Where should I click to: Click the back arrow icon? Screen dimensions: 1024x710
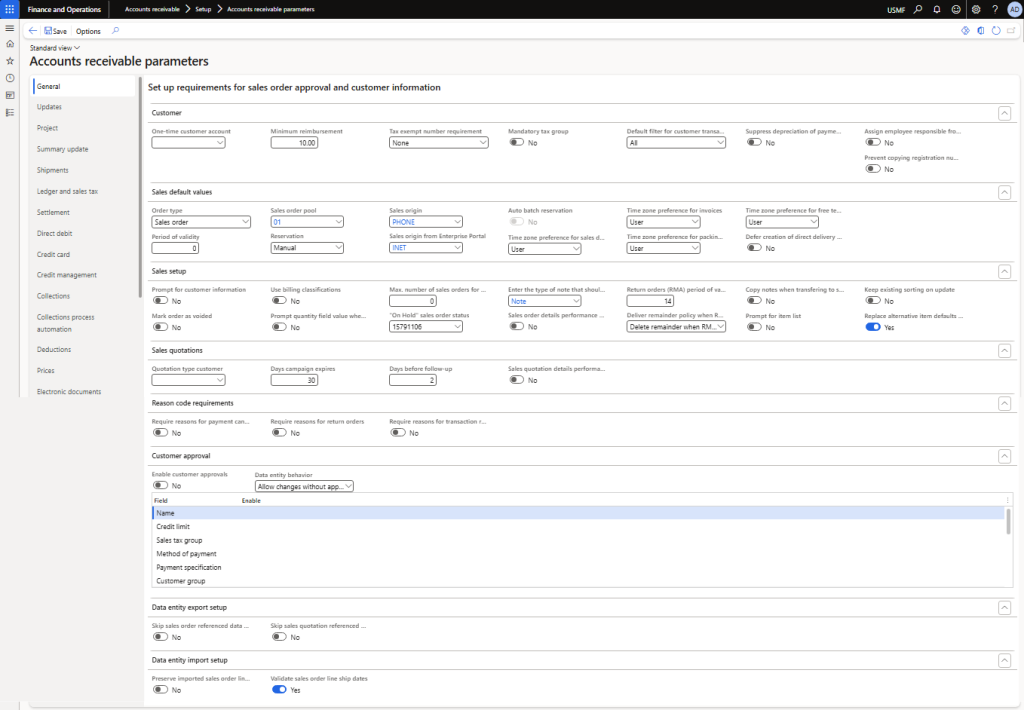pos(33,31)
